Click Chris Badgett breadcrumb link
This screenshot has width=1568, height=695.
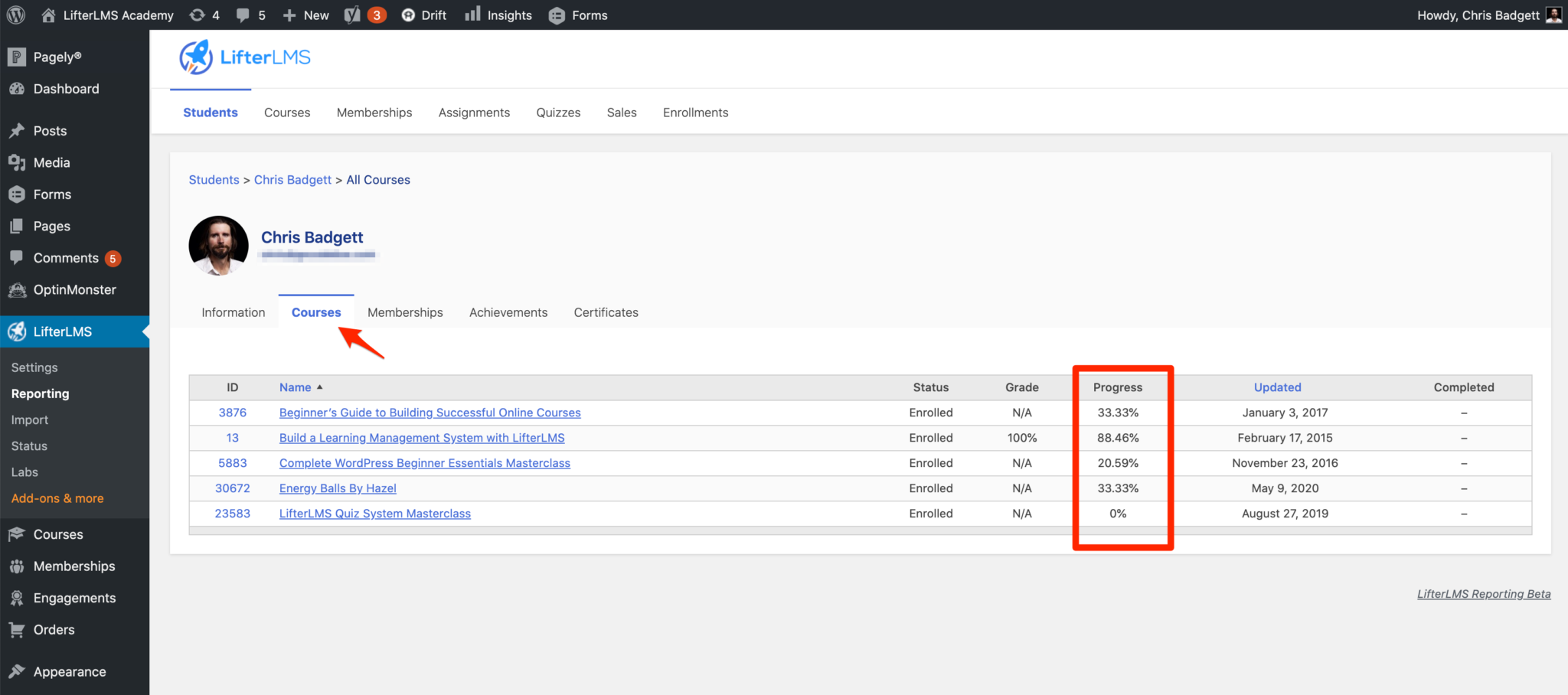tap(292, 180)
